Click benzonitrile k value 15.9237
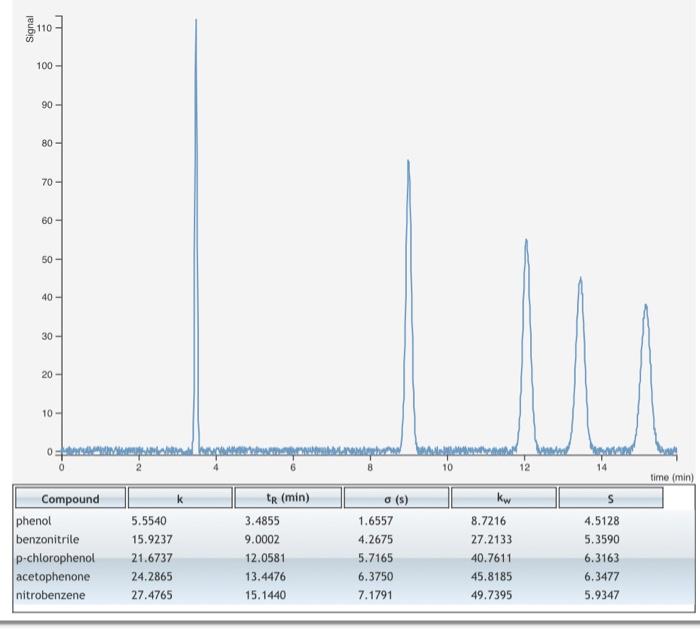The height and width of the screenshot is (629, 700). pos(151,539)
